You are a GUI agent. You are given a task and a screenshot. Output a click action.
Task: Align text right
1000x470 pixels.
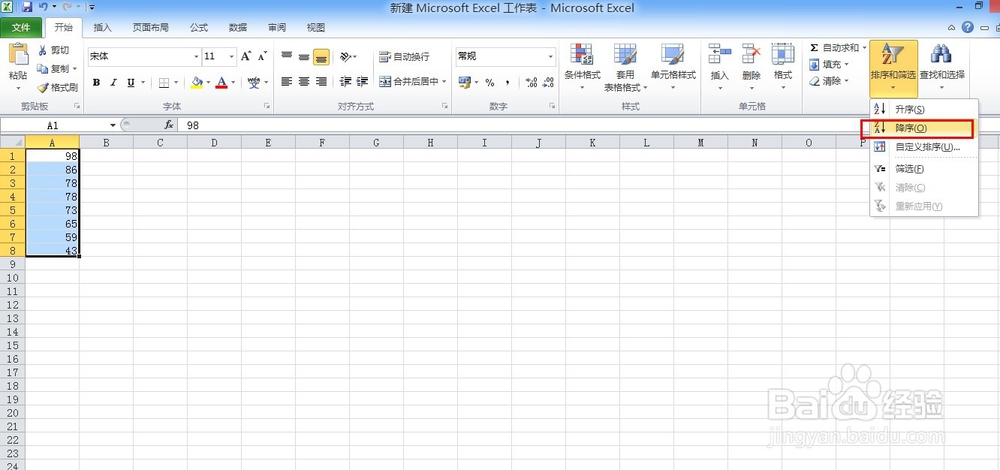(321, 82)
